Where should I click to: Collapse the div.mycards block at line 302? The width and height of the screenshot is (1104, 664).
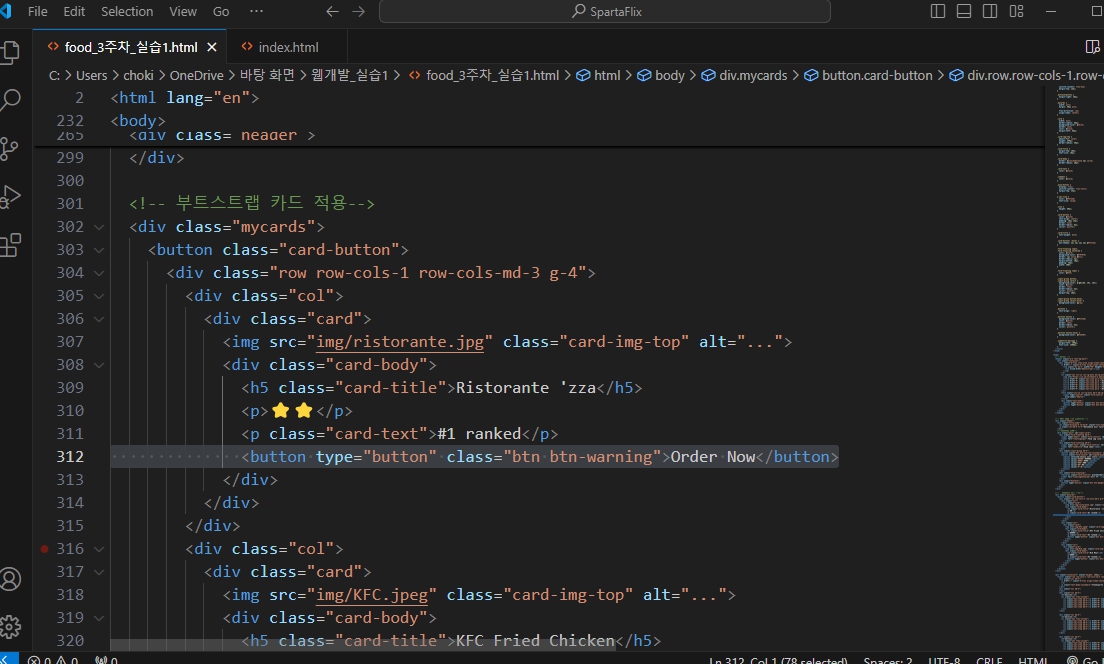(x=99, y=227)
